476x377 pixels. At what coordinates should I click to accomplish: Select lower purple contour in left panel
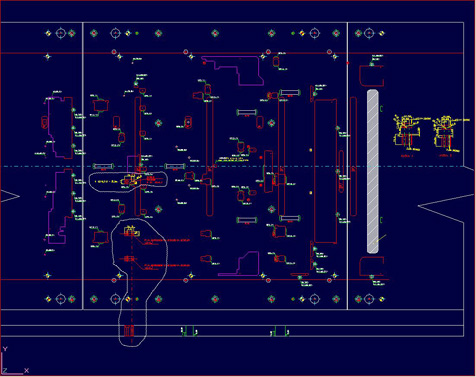point(60,206)
